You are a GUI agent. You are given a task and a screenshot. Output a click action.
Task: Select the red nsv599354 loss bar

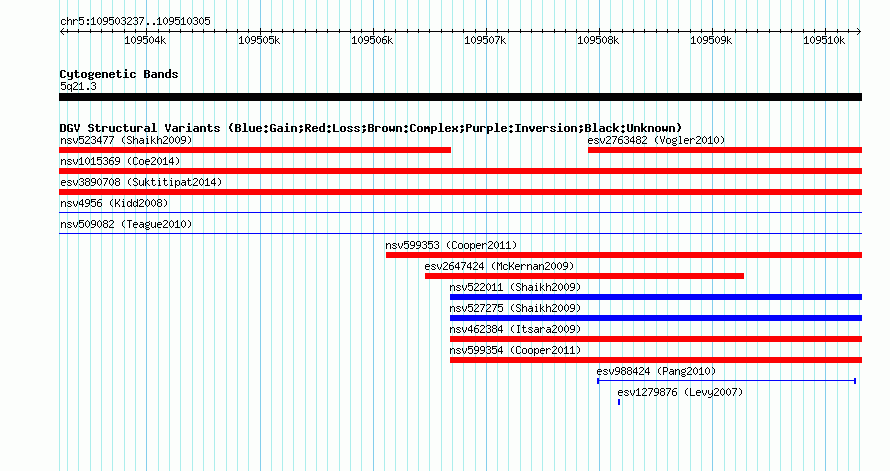pyautogui.click(x=656, y=360)
